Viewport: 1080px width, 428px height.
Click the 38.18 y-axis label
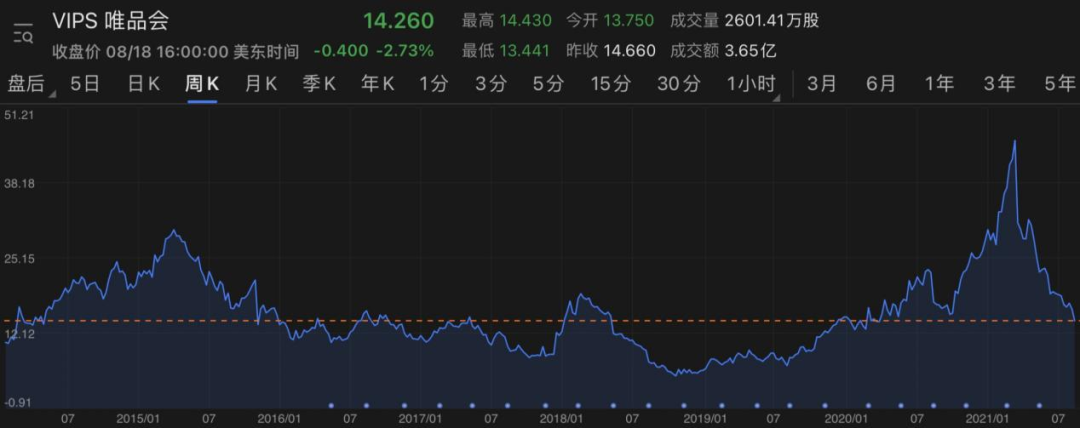18,183
